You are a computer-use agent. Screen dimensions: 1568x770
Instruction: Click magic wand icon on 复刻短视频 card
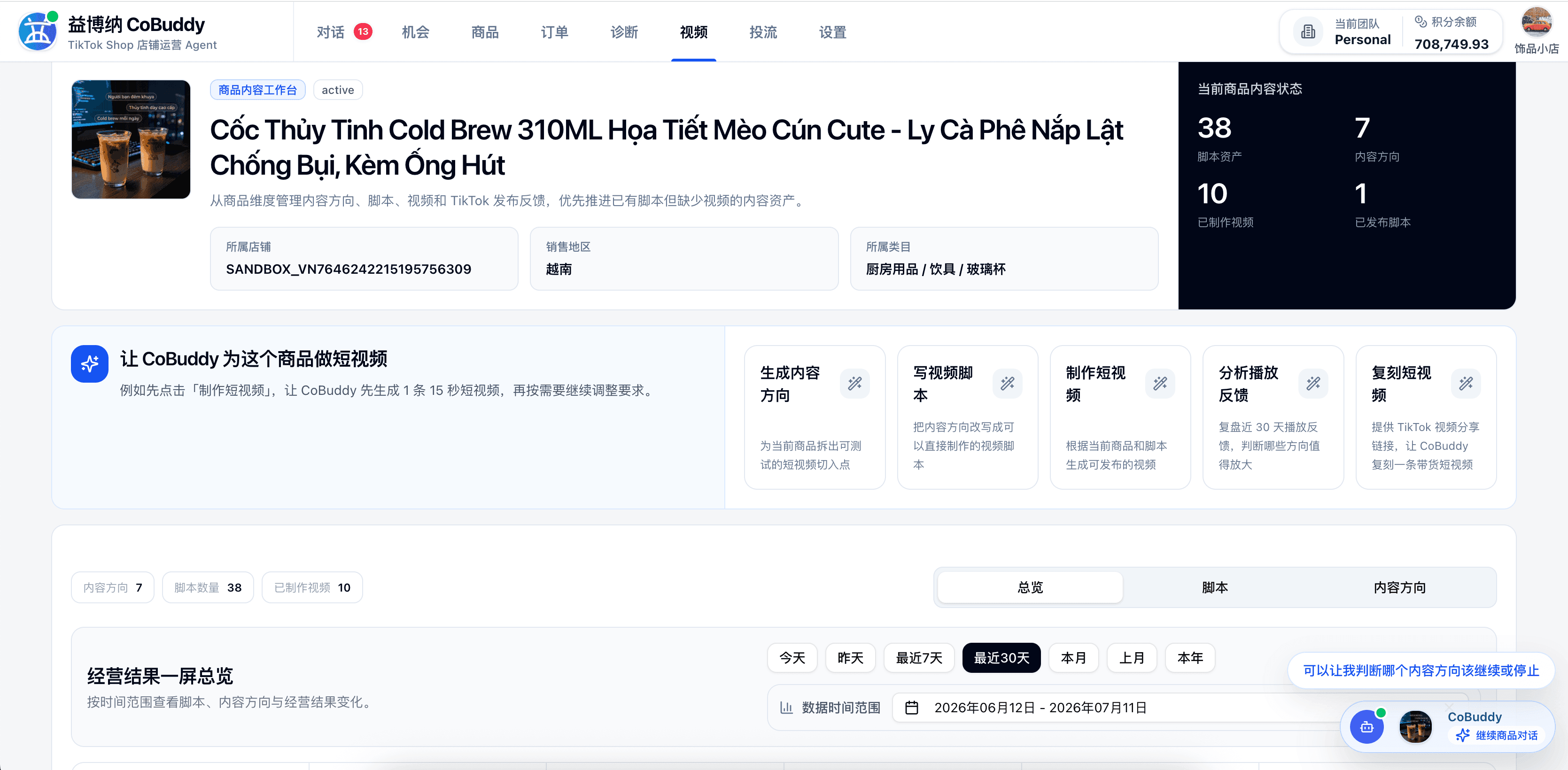(x=1466, y=383)
